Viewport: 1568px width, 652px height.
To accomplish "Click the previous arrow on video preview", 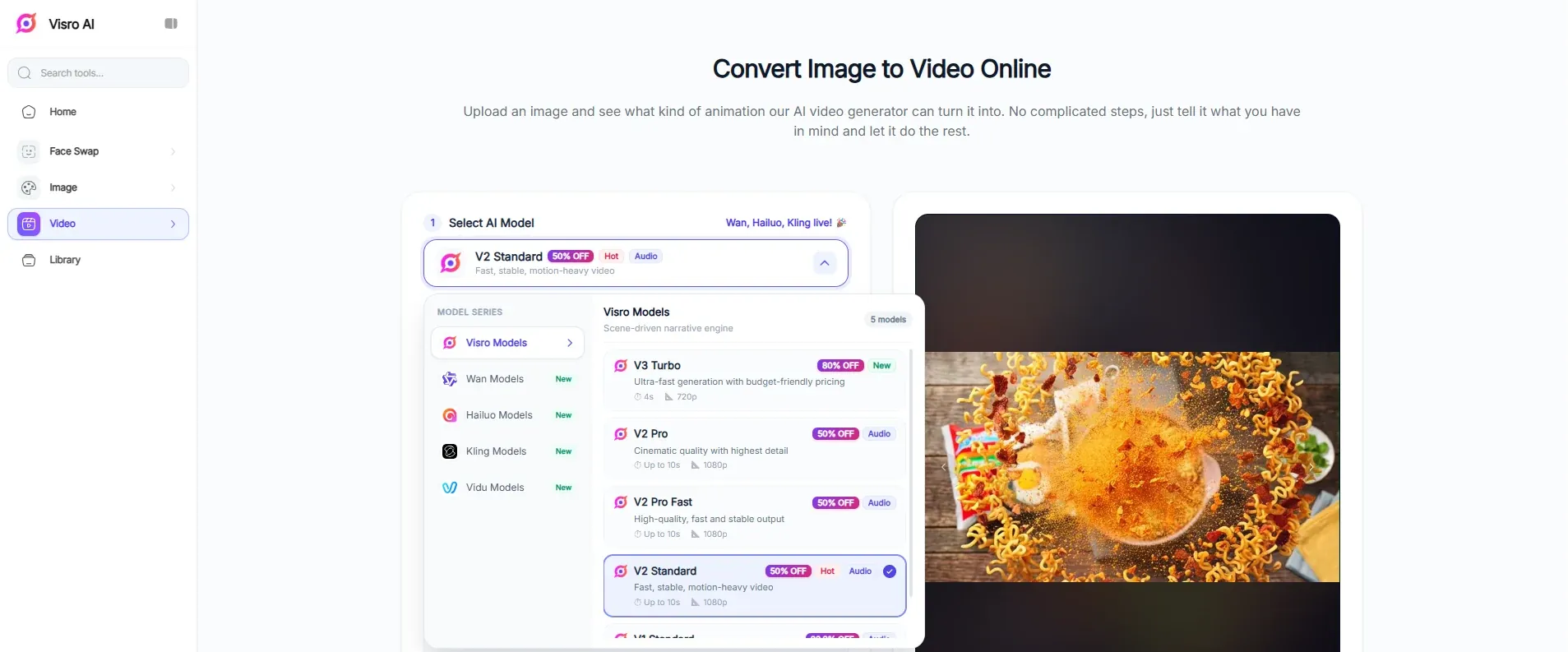I will (943, 467).
